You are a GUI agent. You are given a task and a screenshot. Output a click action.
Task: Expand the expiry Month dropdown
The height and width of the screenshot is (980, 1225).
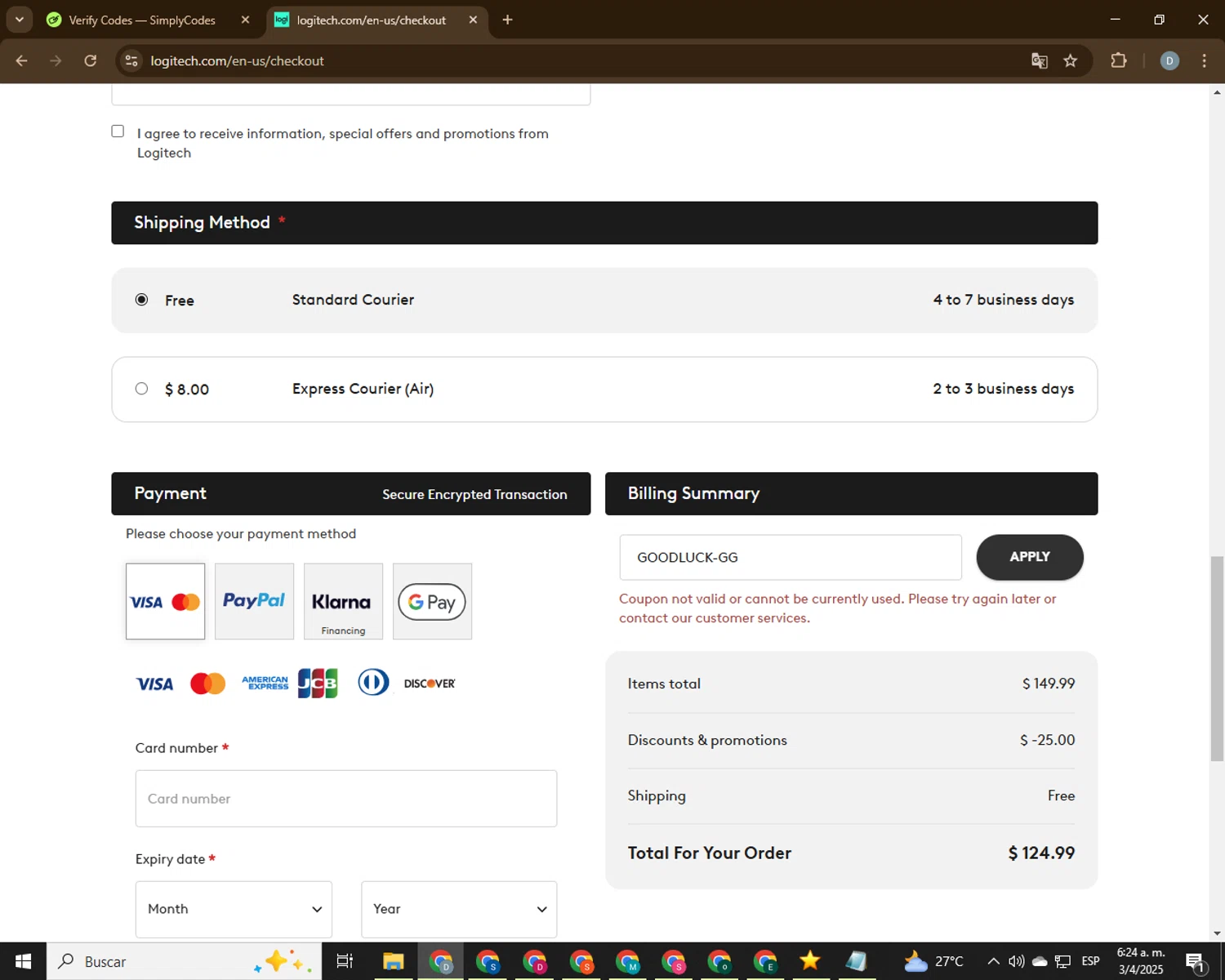click(234, 909)
